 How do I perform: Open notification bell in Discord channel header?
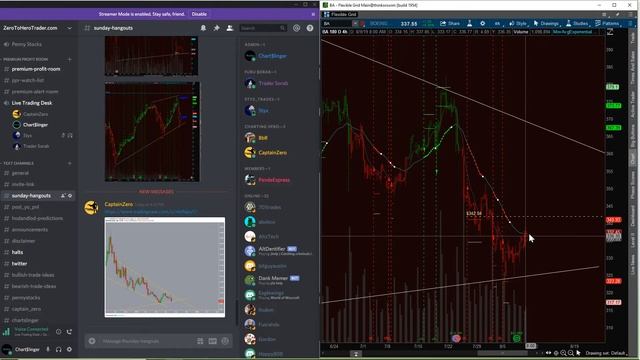[x=203, y=28]
